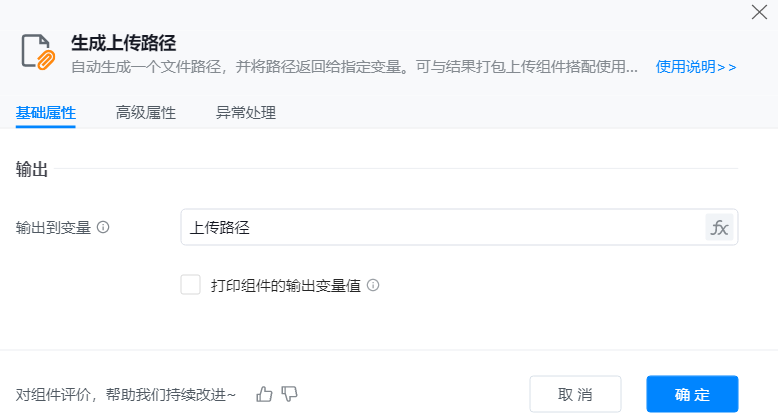Click the thumbs up rating icon
The height and width of the screenshot is (419, 778).
[x=264, y=394]
